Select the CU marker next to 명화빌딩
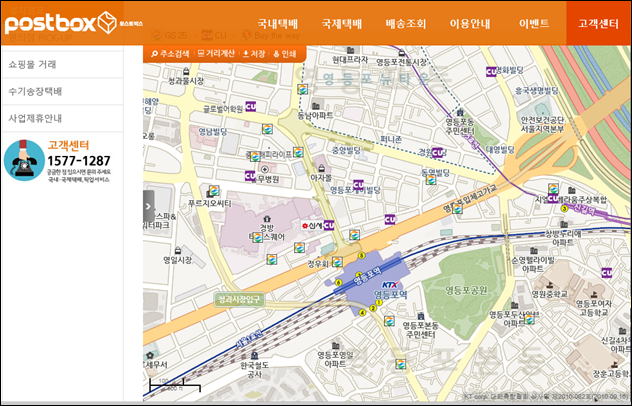This screenshot has width=632, height=406. point(491,71)
